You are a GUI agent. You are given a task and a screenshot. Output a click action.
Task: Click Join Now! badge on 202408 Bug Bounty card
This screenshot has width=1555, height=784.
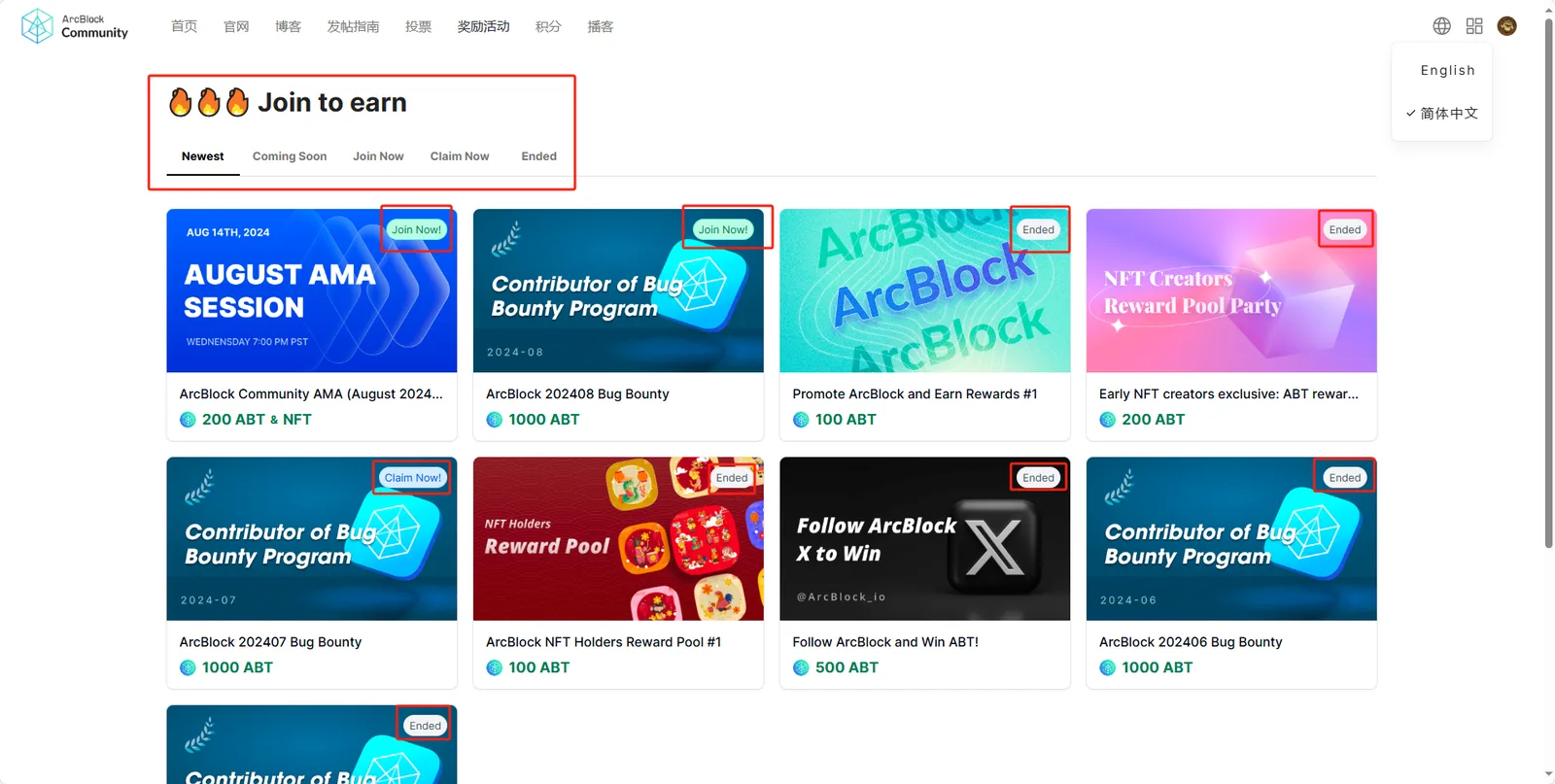[x=723, y=230]
